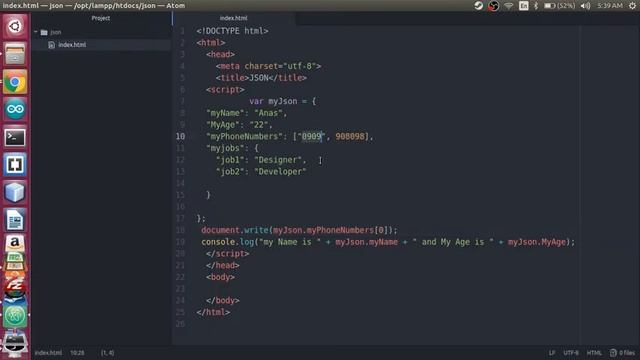
Task: Click the document.write statement
Action: click(299, 230)
